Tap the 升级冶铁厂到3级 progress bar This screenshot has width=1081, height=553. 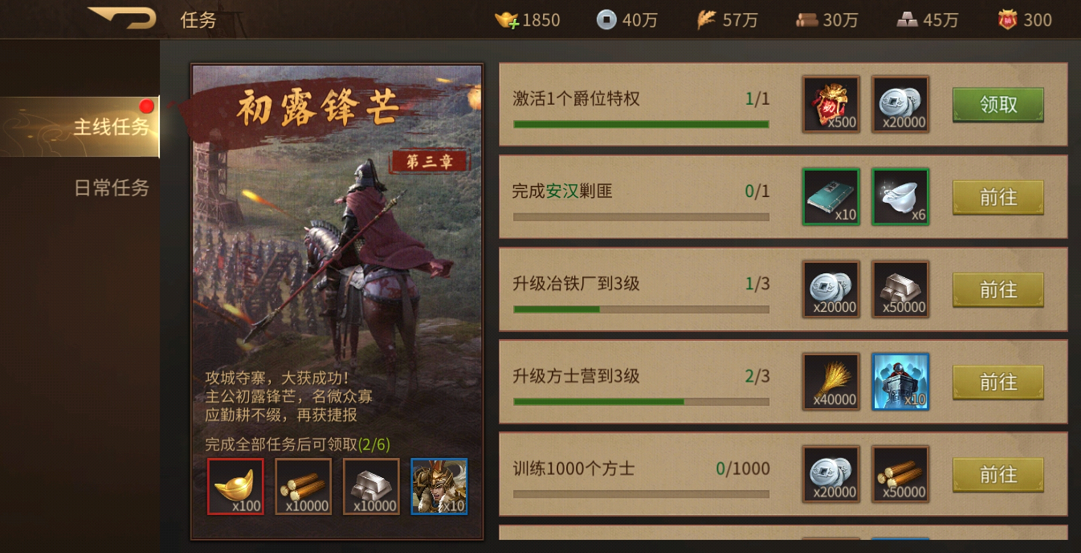(x=641, y=309)
